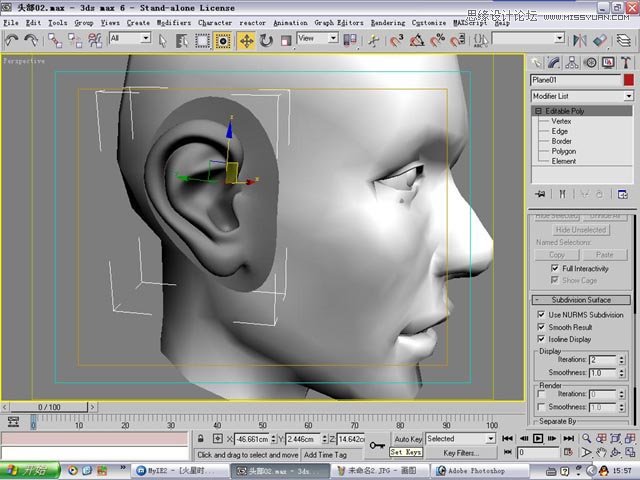Disable Full Interactivity checkbox
Image resolution: width=640 pixels, height=480 pixels.
(x=555, y=268)
